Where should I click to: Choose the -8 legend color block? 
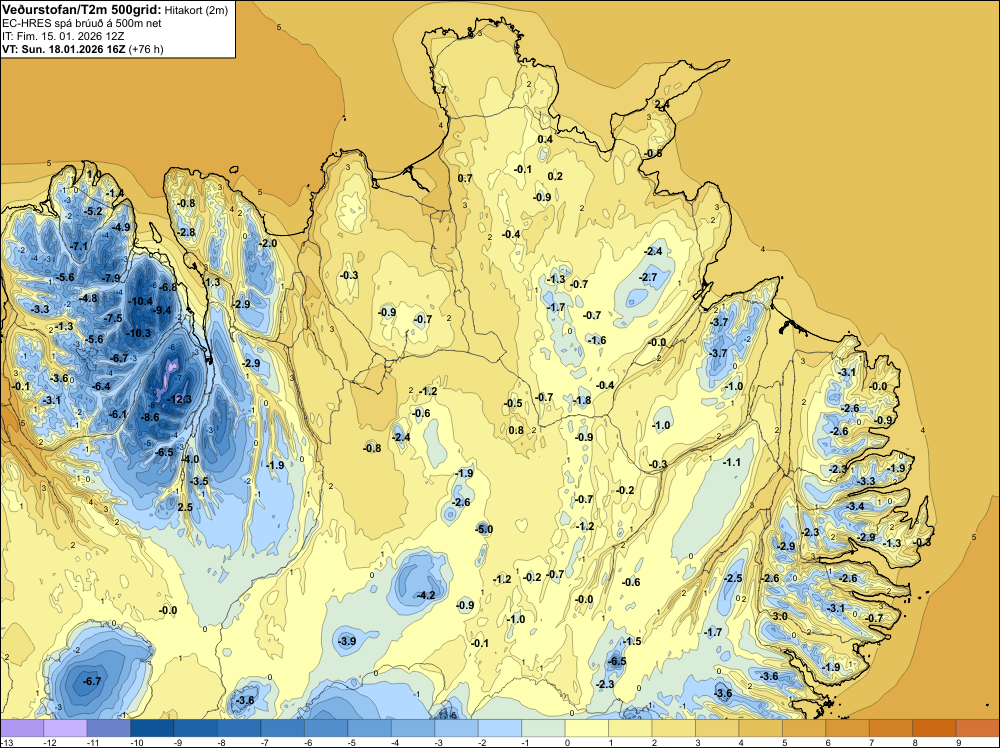pyautogui.click(x=239, y=728)
